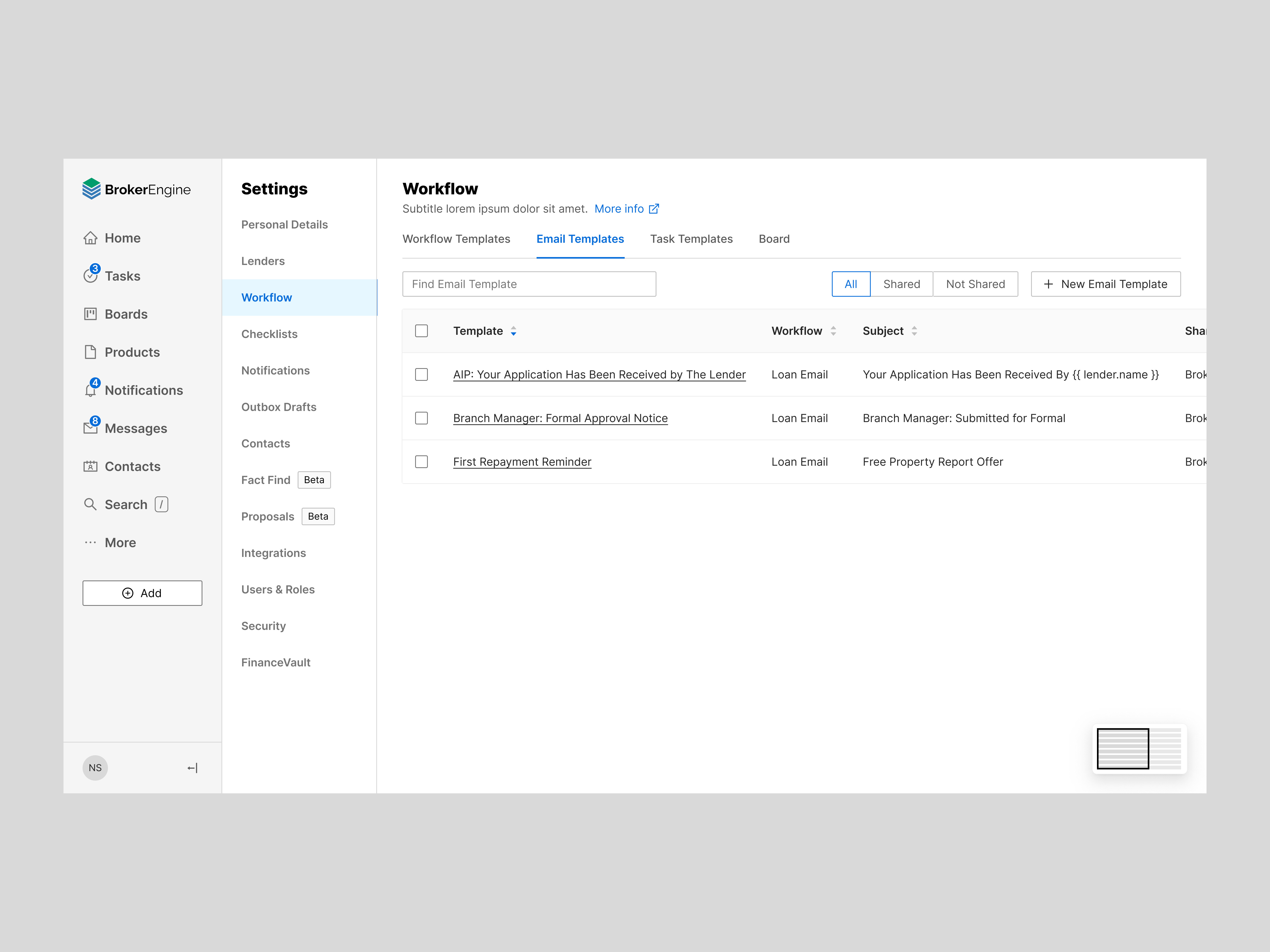
Task: Click the Products document icon
Action: point(90,352)
